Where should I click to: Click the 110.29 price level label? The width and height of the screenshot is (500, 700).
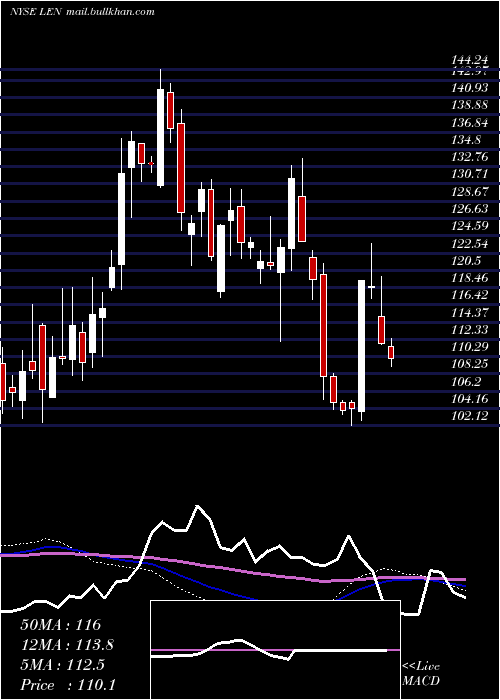click(469, 346)
